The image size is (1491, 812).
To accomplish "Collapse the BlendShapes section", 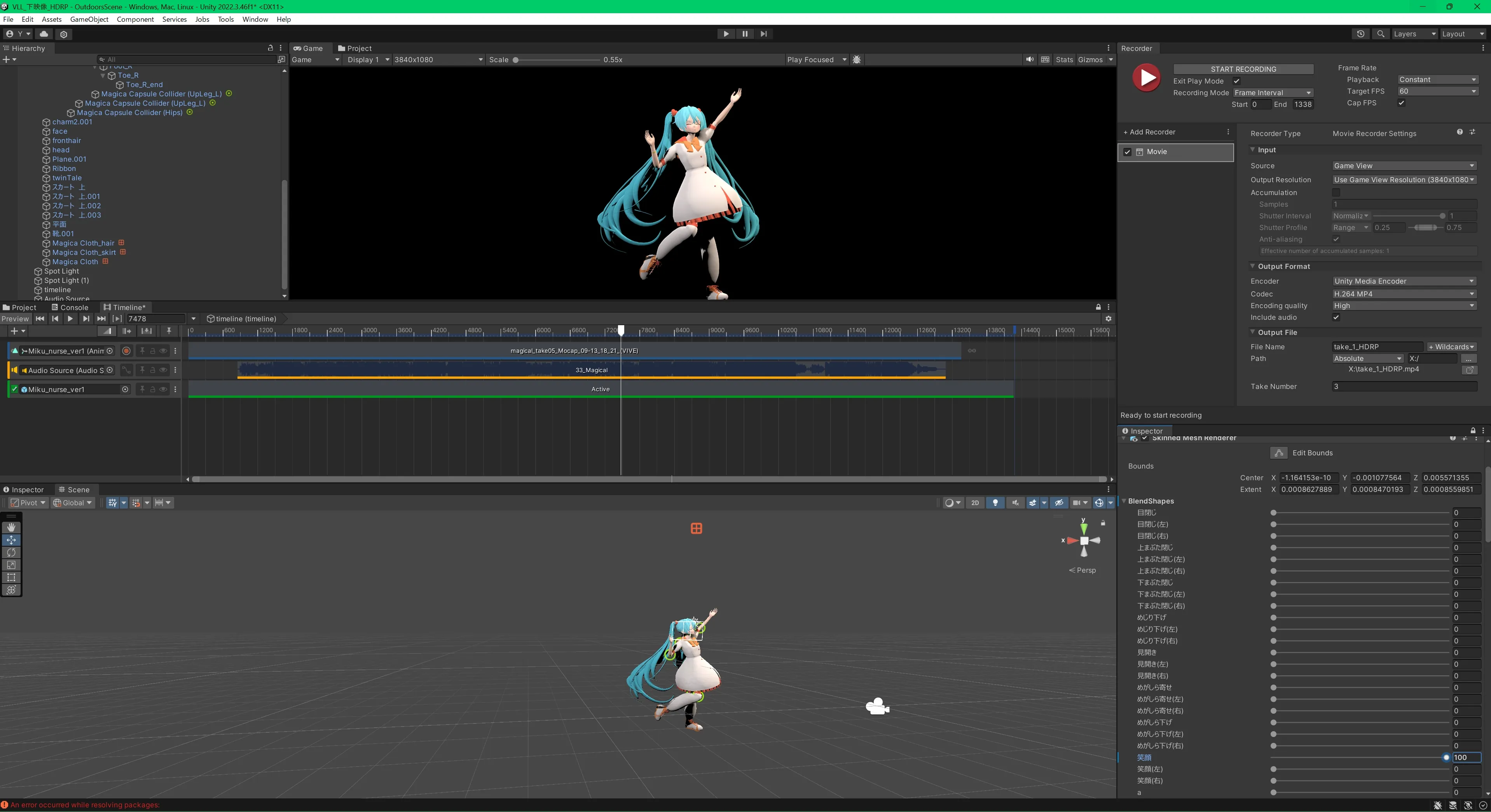I will [1124, 502].
